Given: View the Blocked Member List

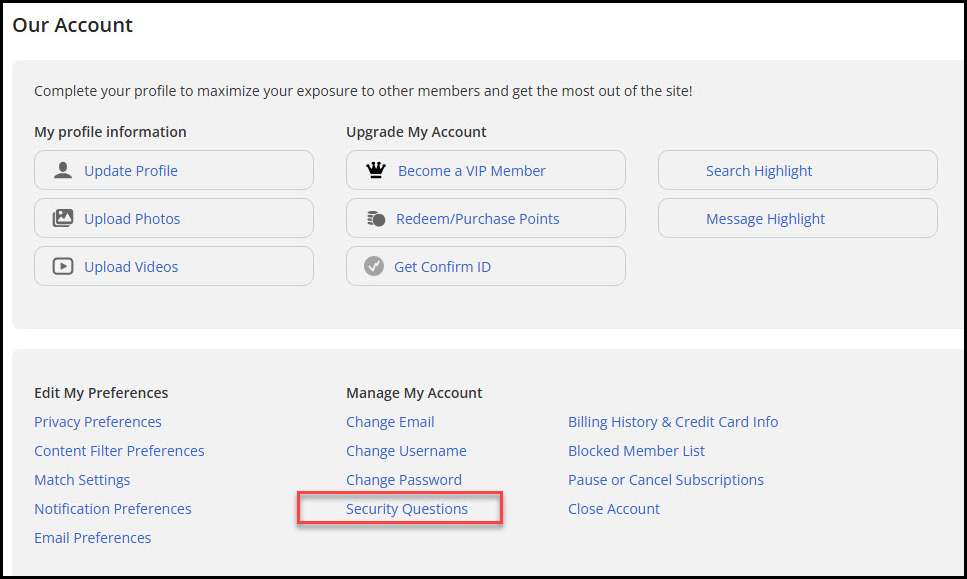Looking at the screenshot, I should click(636, 451).
